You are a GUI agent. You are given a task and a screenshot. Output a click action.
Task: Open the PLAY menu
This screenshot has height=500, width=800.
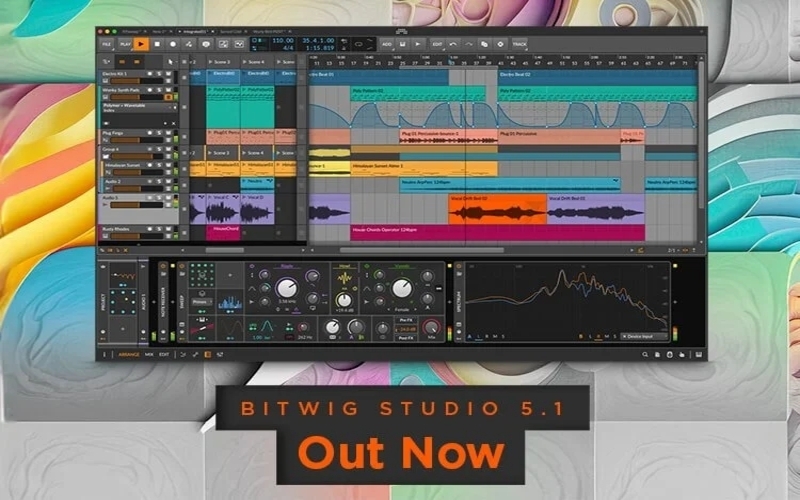[126, 44]
